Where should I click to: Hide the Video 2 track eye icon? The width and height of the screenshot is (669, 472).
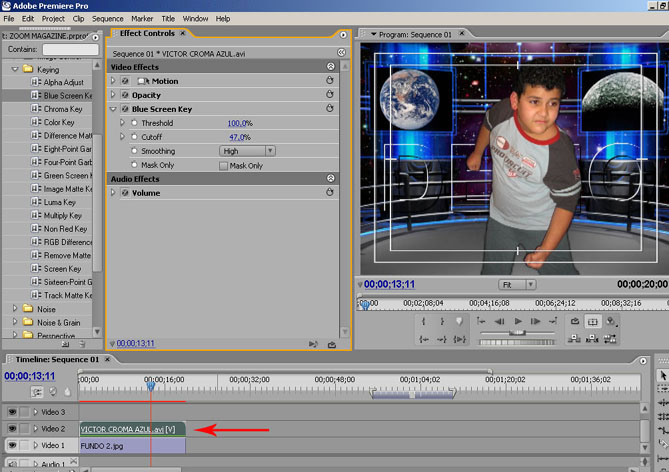click(12, 428)
